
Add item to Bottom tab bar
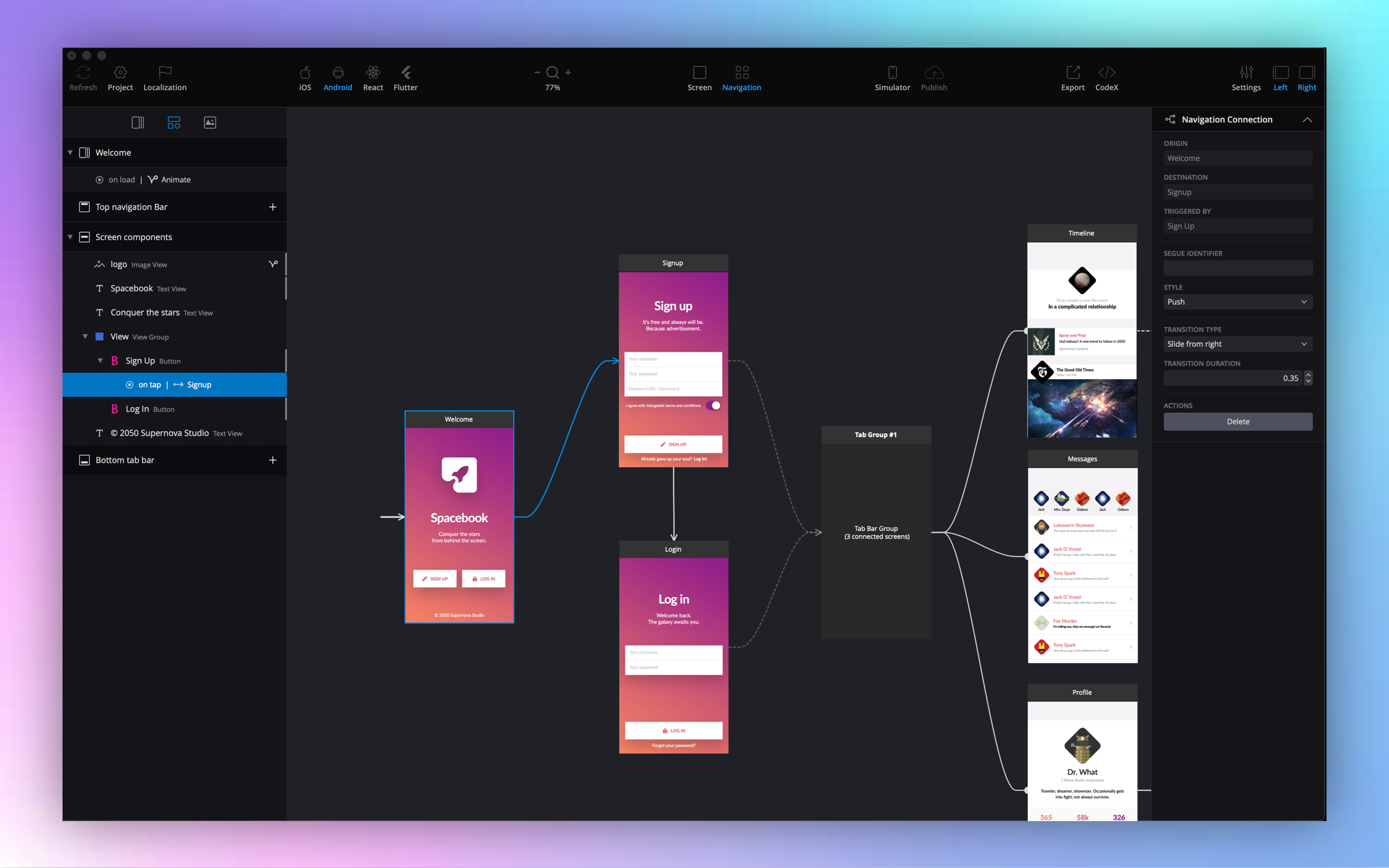point(273,460)
